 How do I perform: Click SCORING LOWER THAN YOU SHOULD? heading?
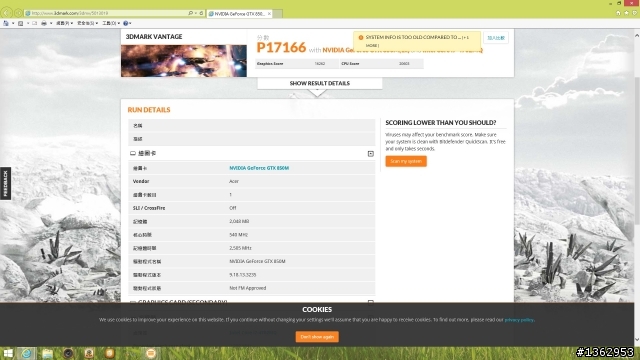(x=441, y=122)
